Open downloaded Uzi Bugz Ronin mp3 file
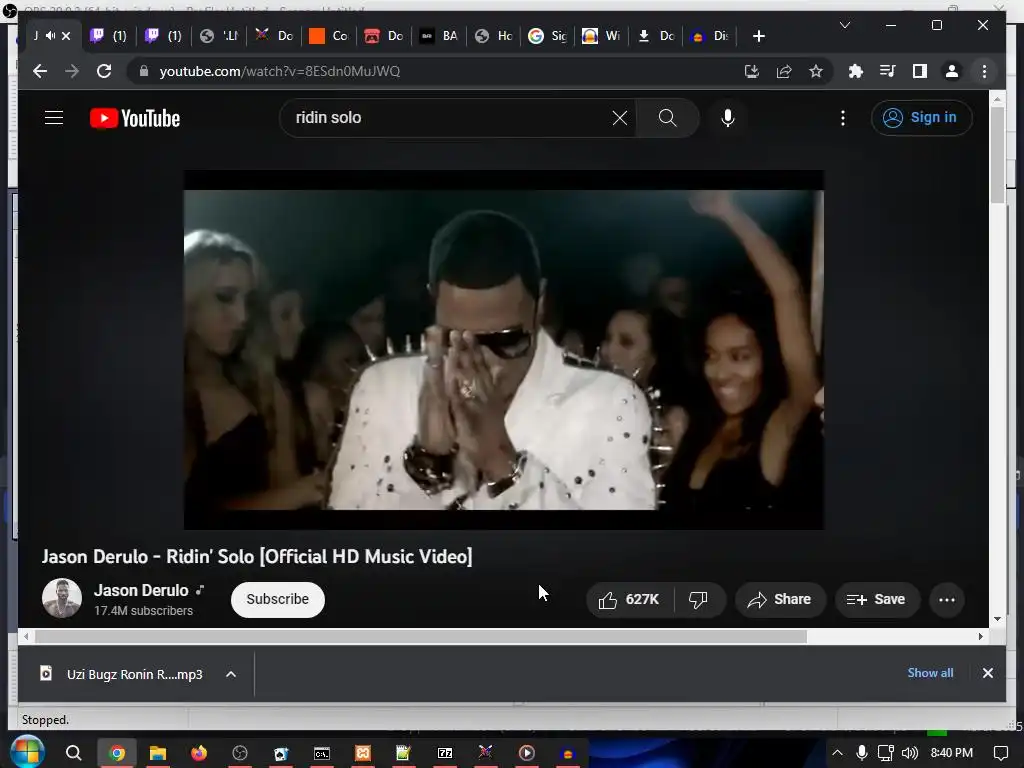 coord(122,674)
